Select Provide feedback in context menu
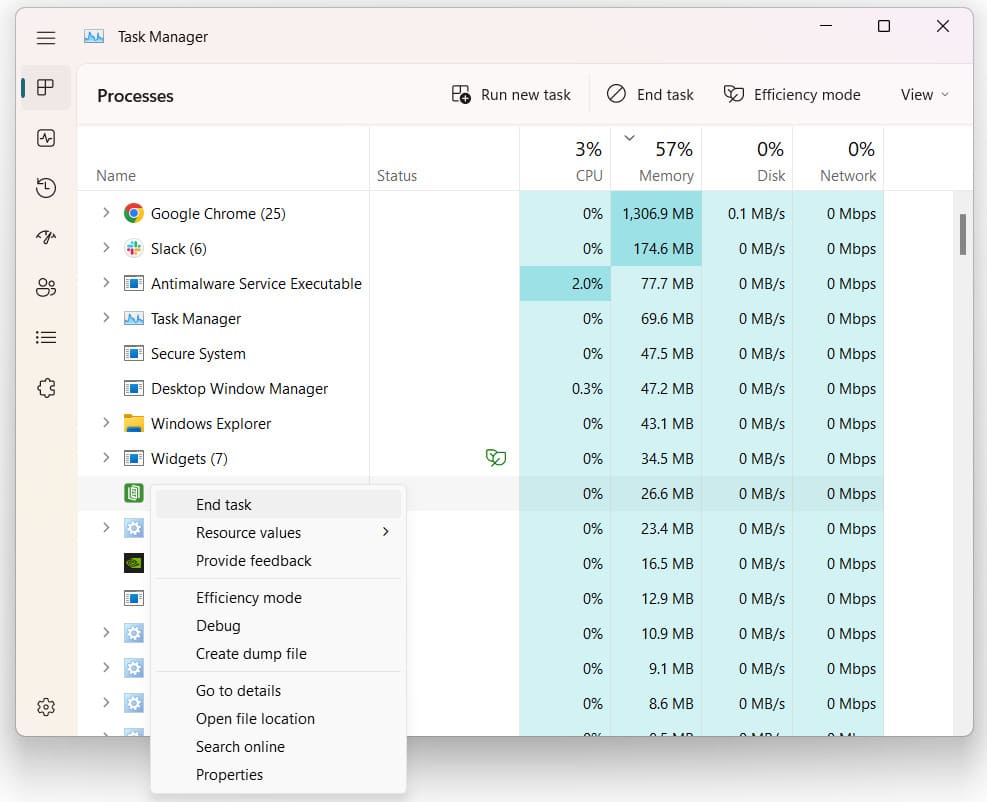 (278, 561)
